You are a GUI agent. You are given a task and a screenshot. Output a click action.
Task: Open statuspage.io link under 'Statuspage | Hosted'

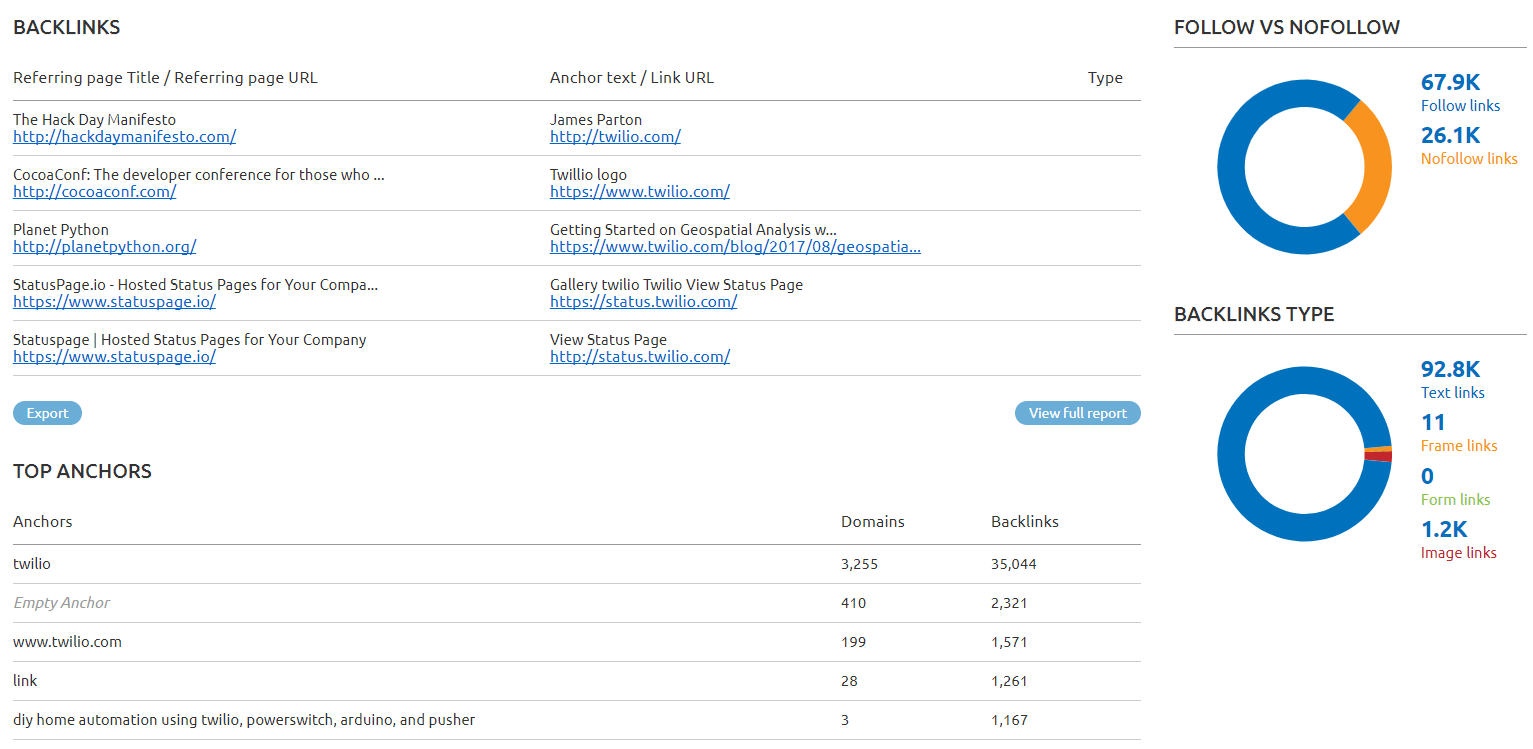coord(114,357)
